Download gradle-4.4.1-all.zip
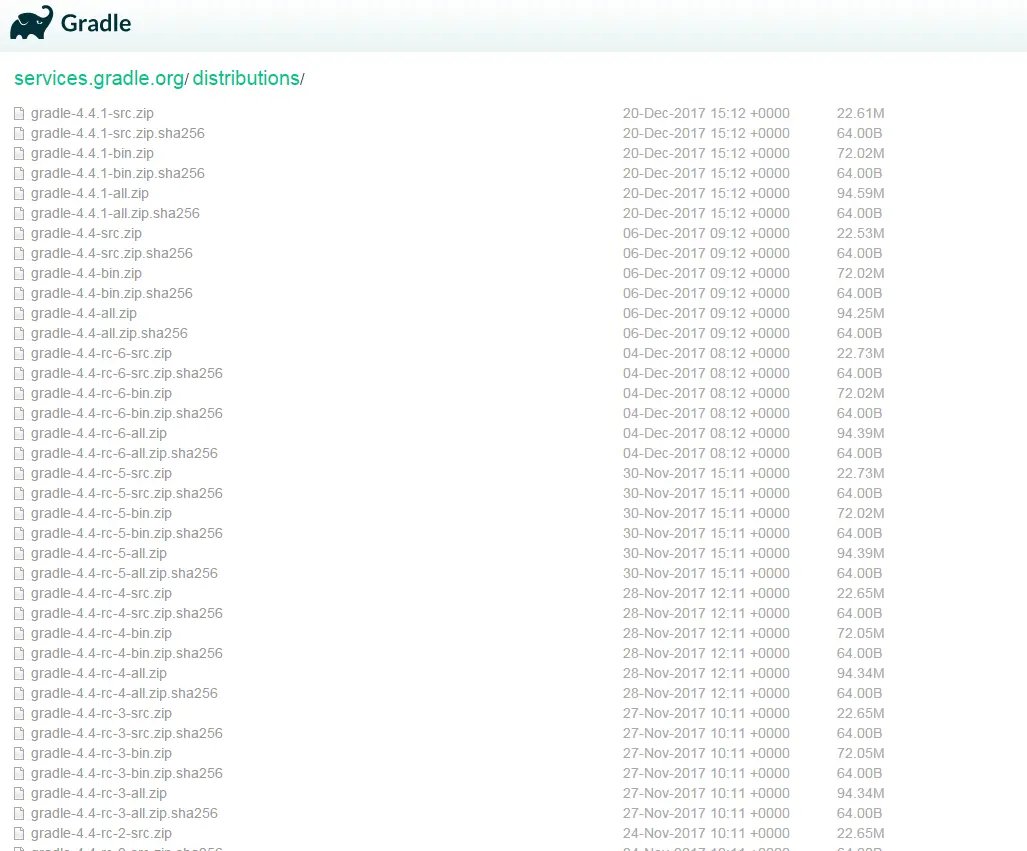Screen dimensions: 1027x851 pyautogui.click(x=90, y=193)
